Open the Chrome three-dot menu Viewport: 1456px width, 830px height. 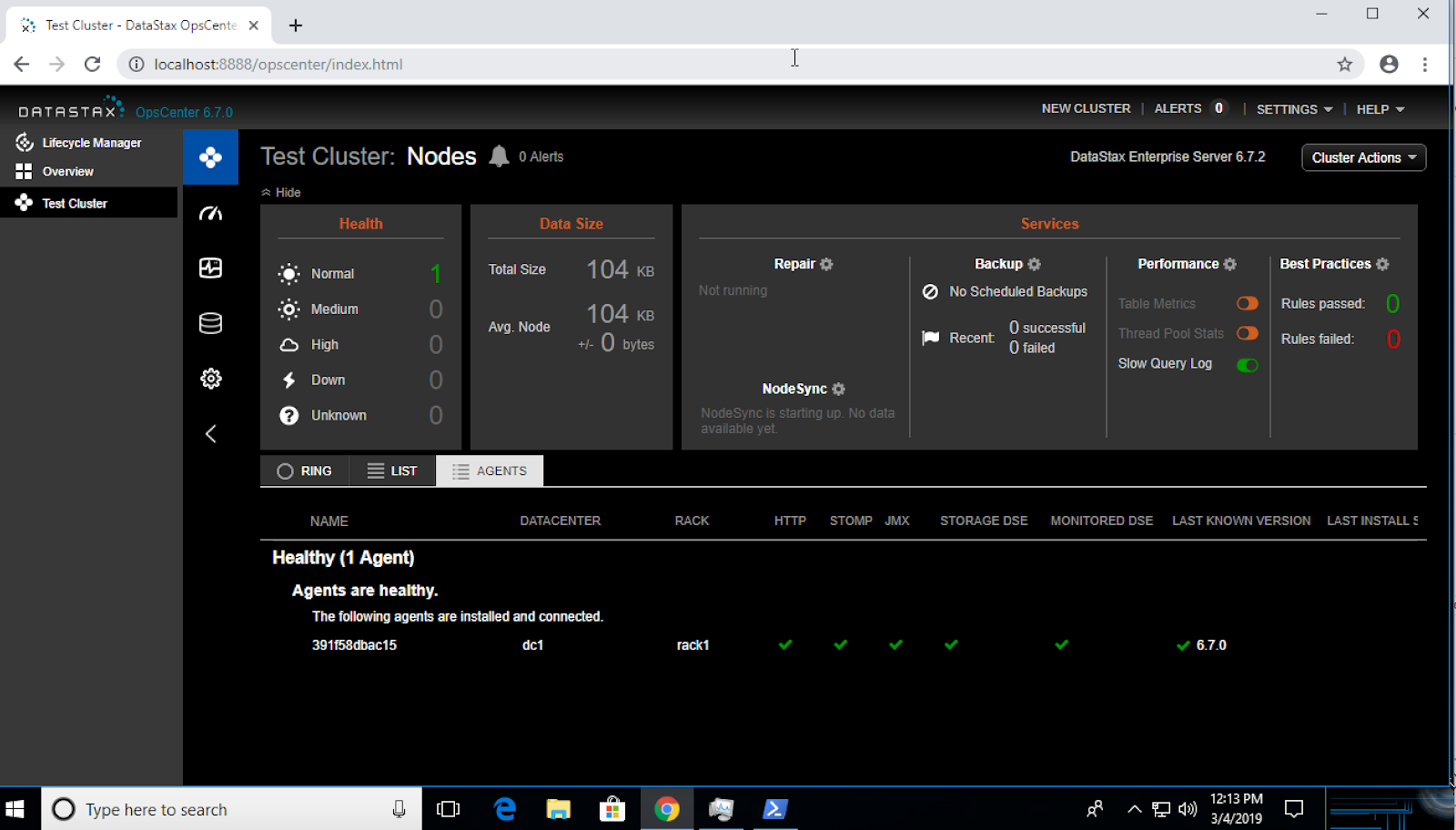click(1425, 64)
